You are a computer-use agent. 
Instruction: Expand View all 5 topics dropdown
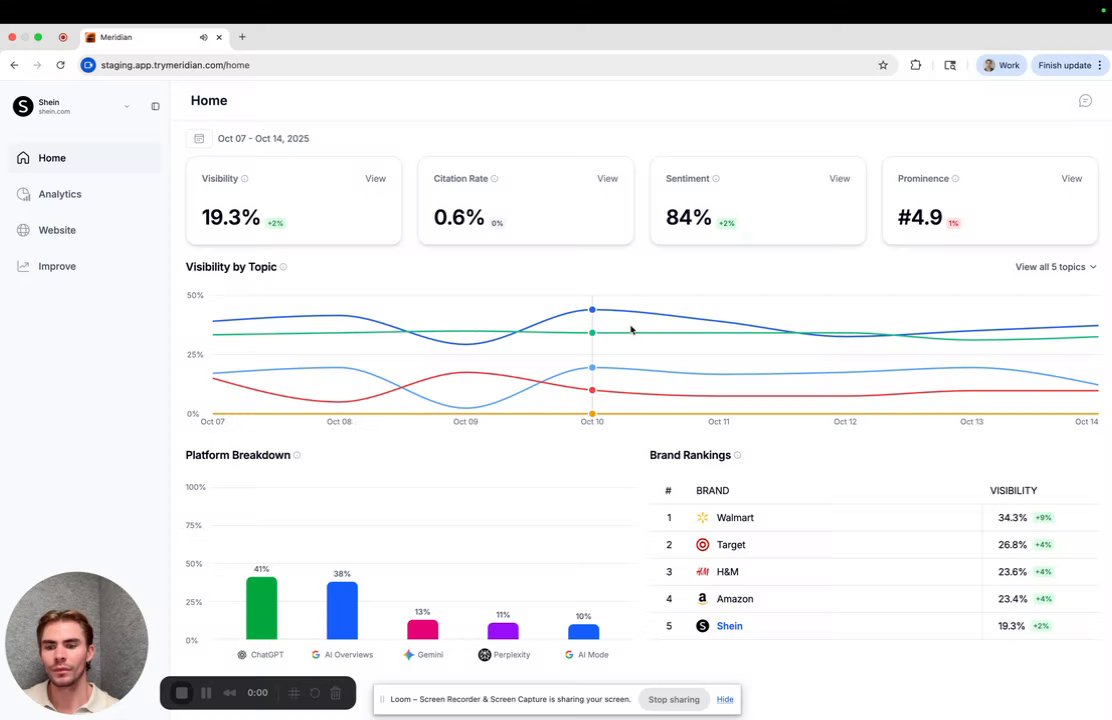[x=1055, y=267]
